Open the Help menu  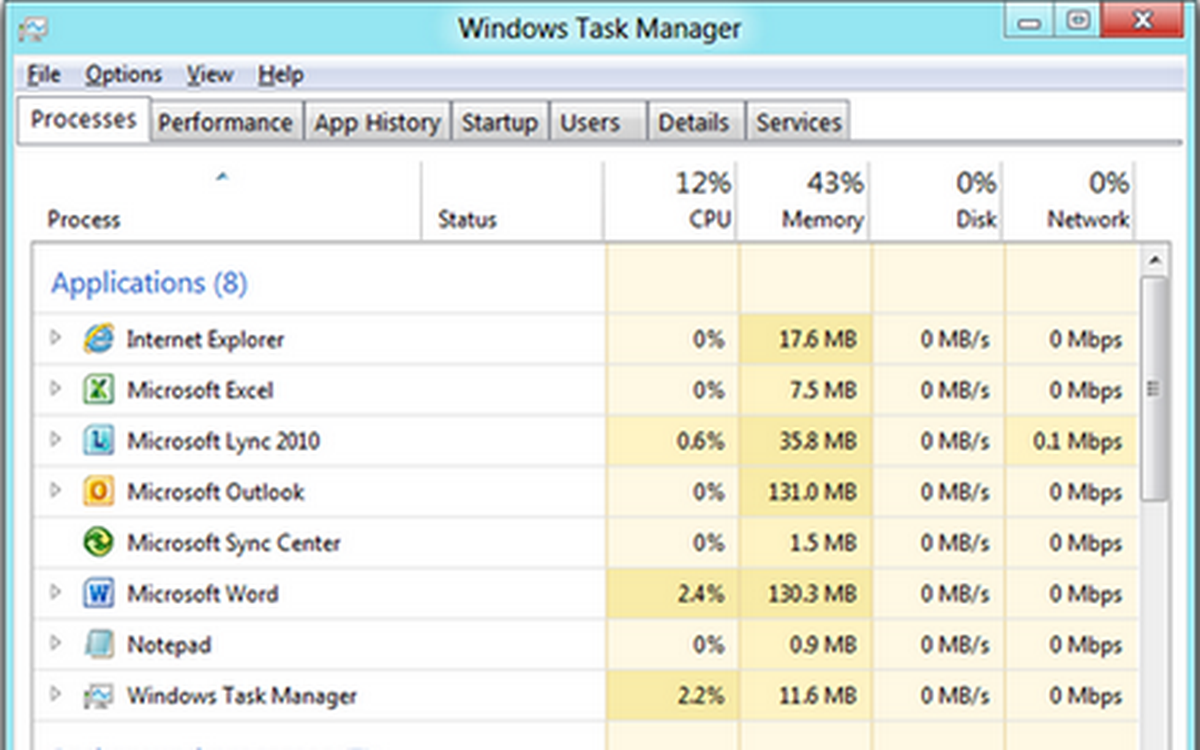[280, 75]
